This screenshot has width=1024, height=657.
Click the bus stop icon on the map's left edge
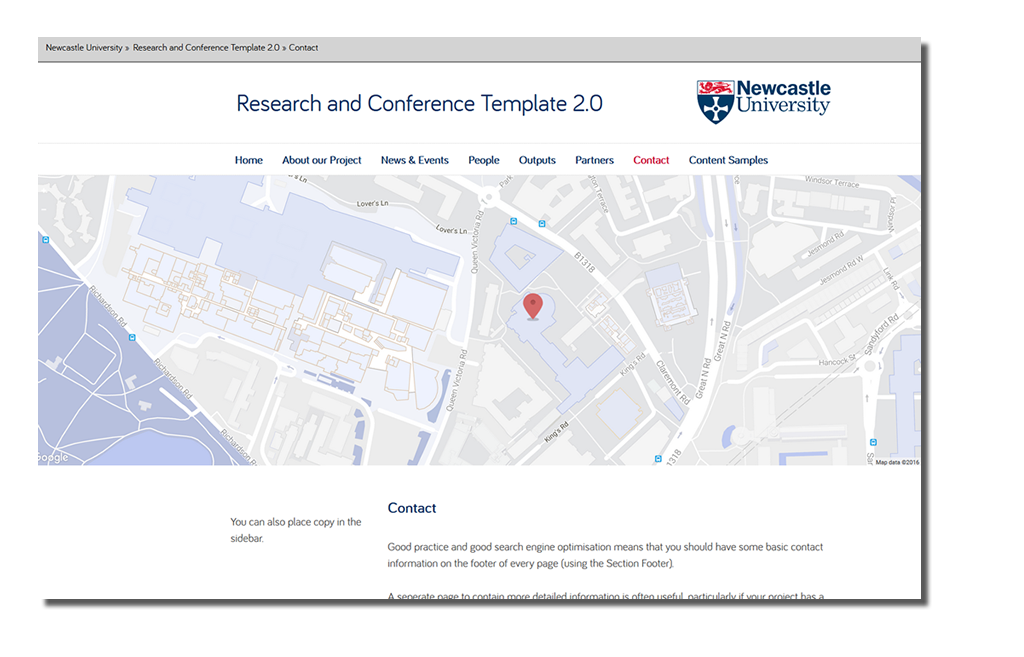click(x=45, y=240)
